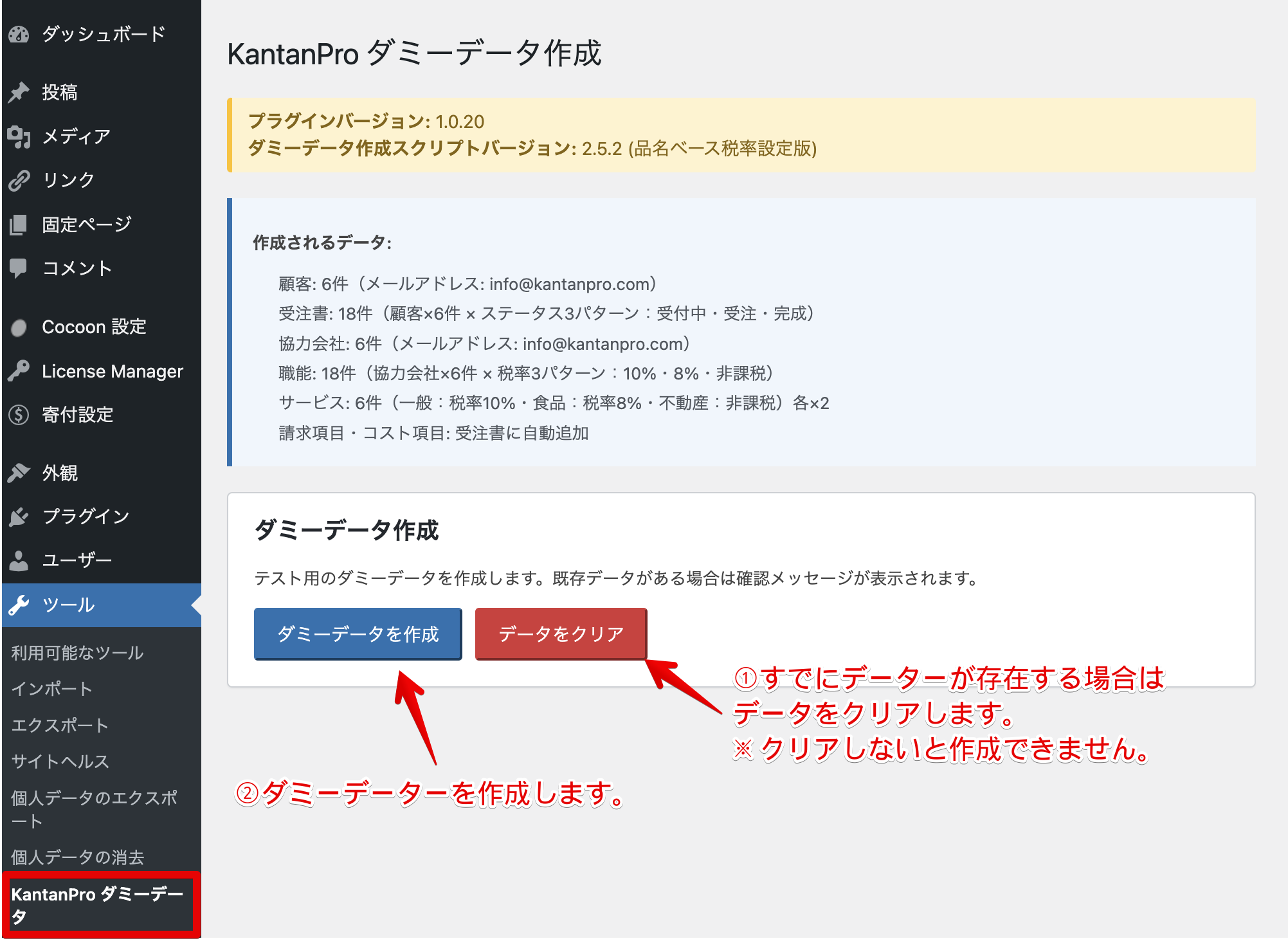The width and height of the screenshot is (1288, 941).
Task: Click the media icon beside メディア
Action: 19,136
